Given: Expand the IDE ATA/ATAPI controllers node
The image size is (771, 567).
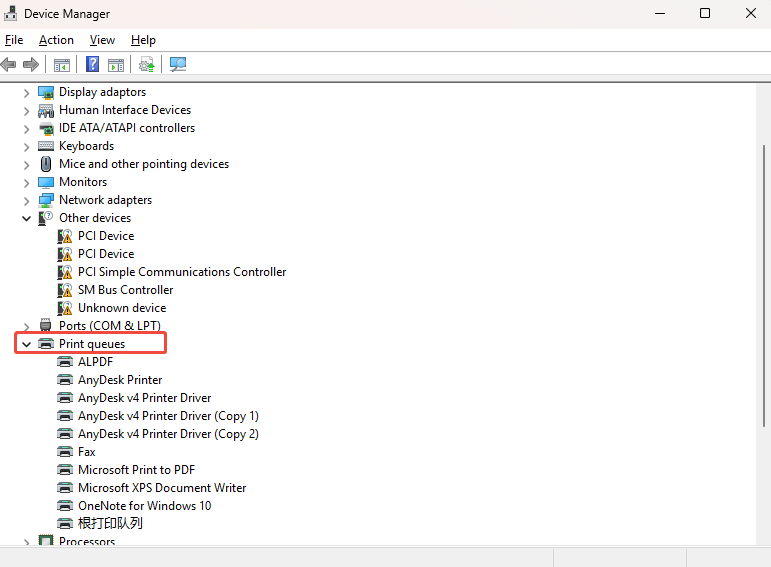Looking at the screenshot, I should pos(27,129).
